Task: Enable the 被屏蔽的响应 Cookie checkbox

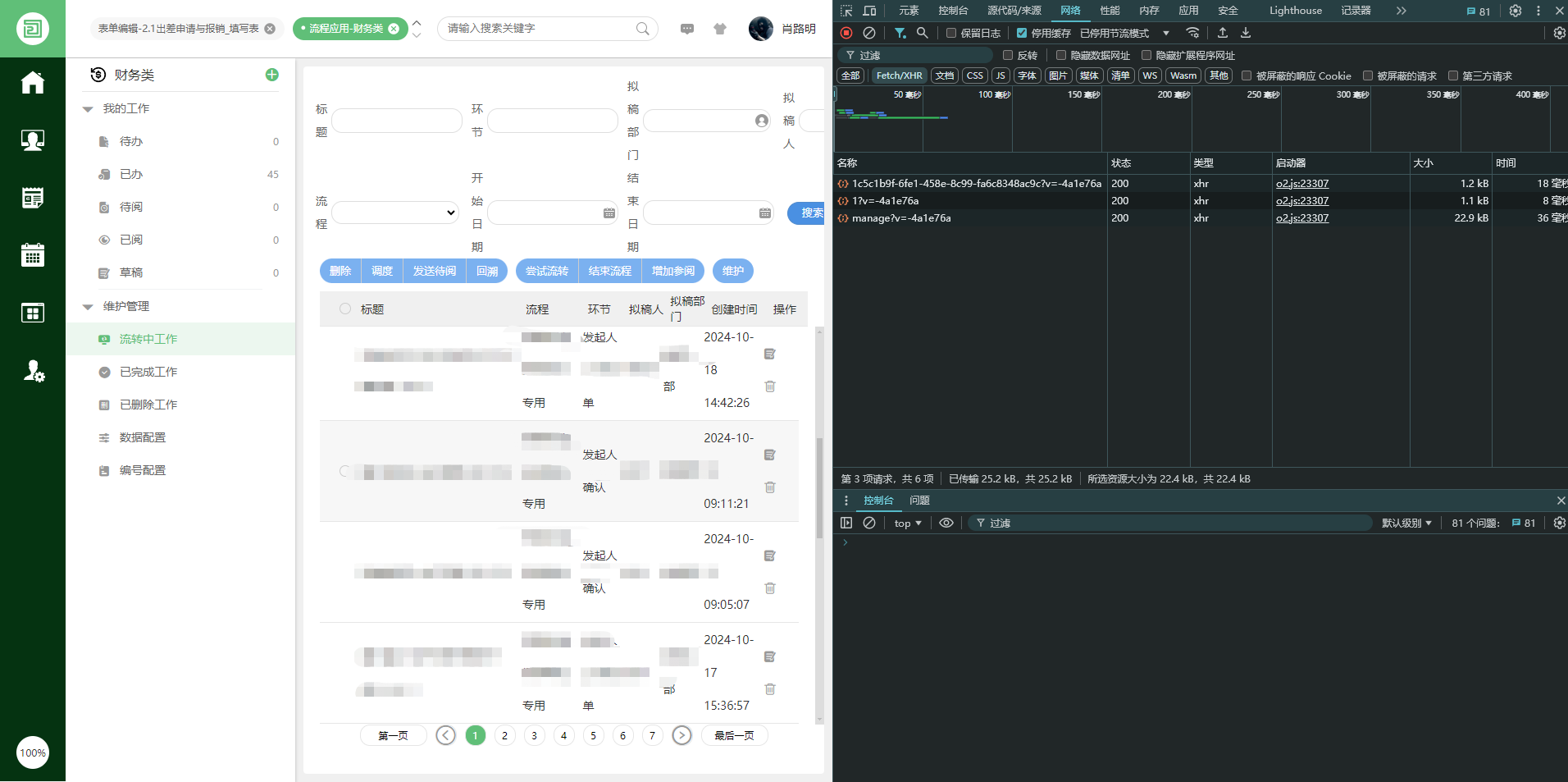Action: coord(1247,75)
